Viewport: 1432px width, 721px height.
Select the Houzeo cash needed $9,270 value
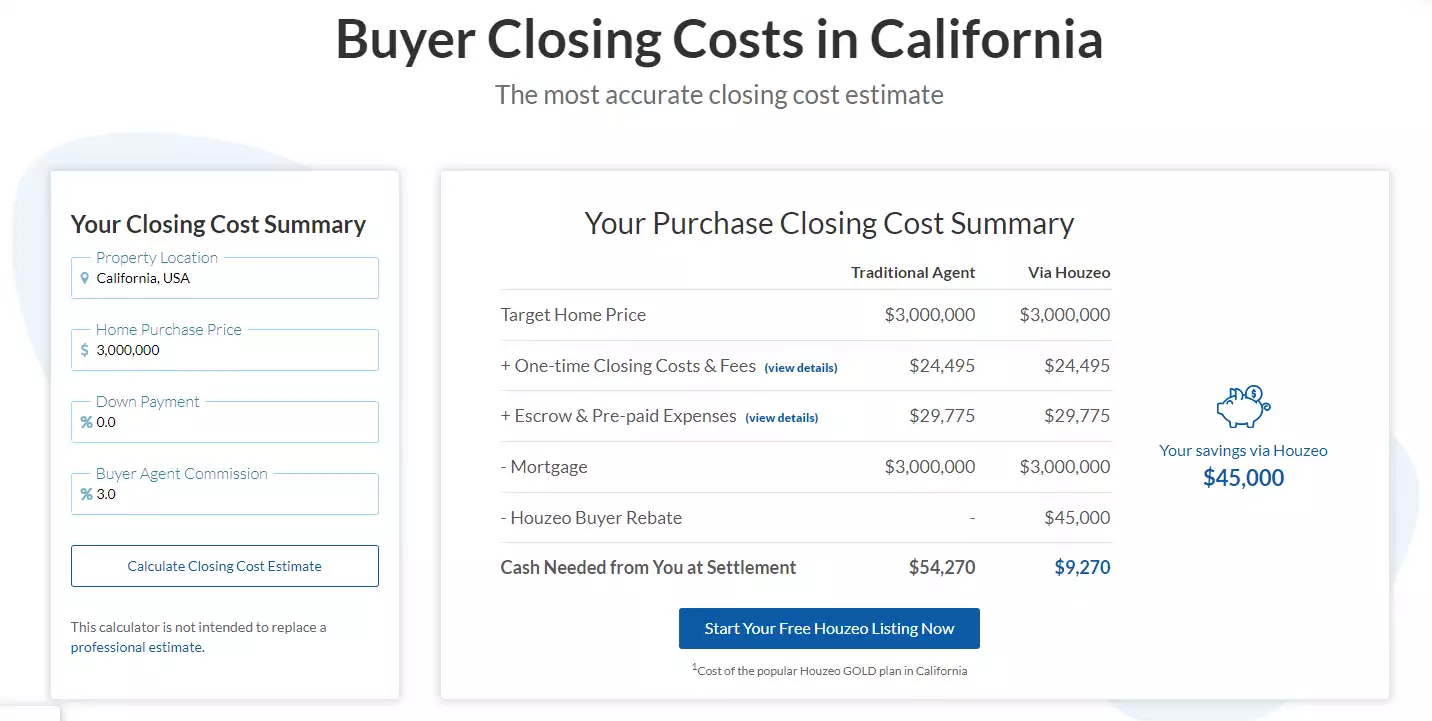coord(1082,568)
